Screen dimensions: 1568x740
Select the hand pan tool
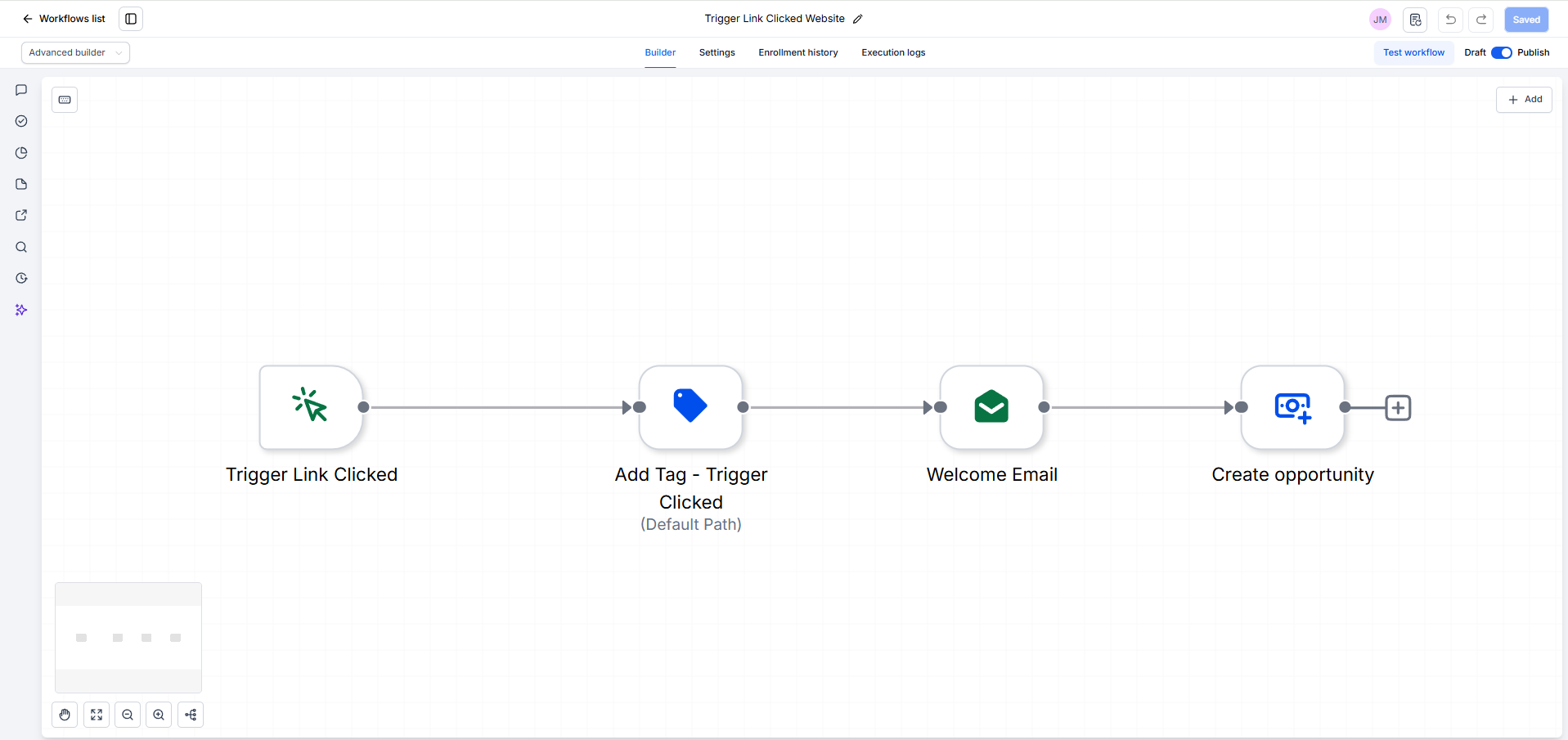(65, 715)
